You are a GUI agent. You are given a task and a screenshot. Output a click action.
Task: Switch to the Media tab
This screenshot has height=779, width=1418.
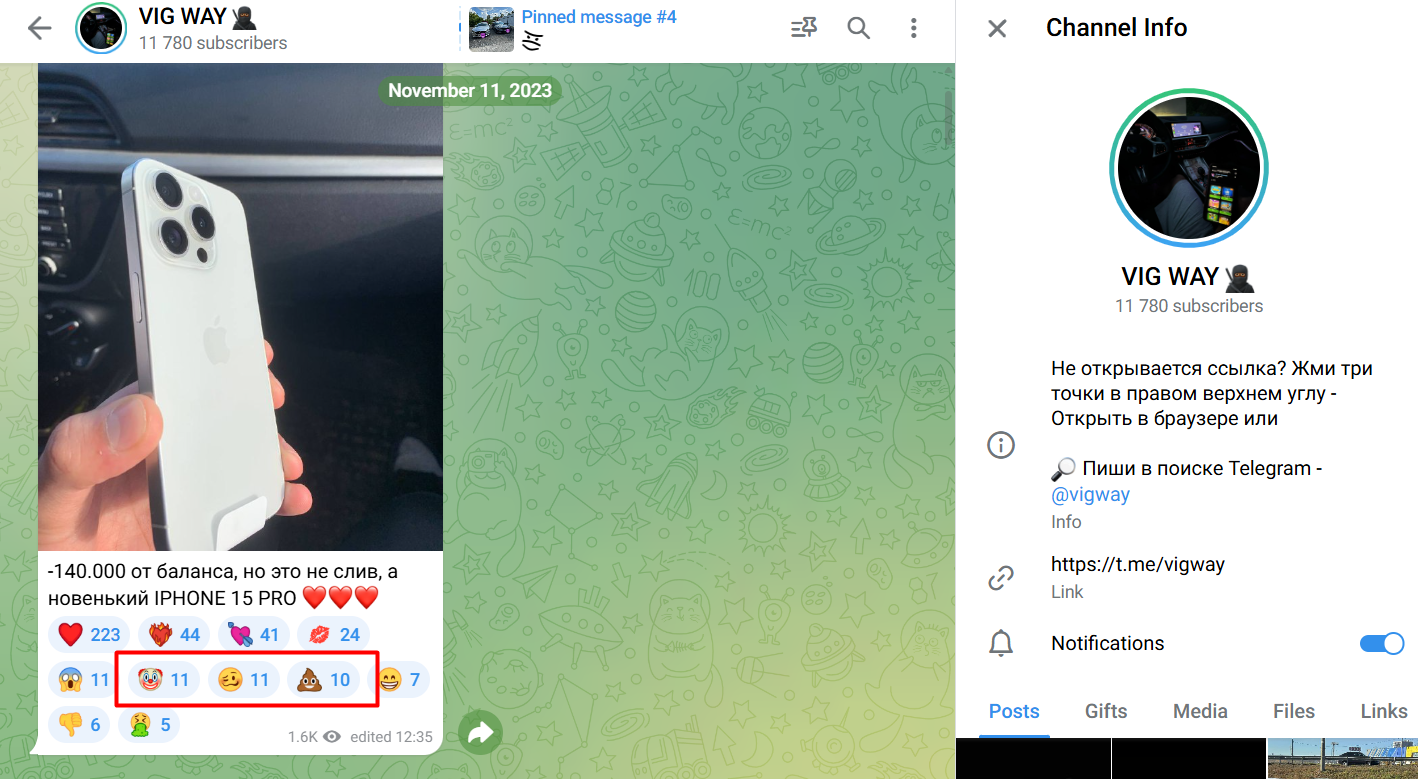[x=1200, y=711]
